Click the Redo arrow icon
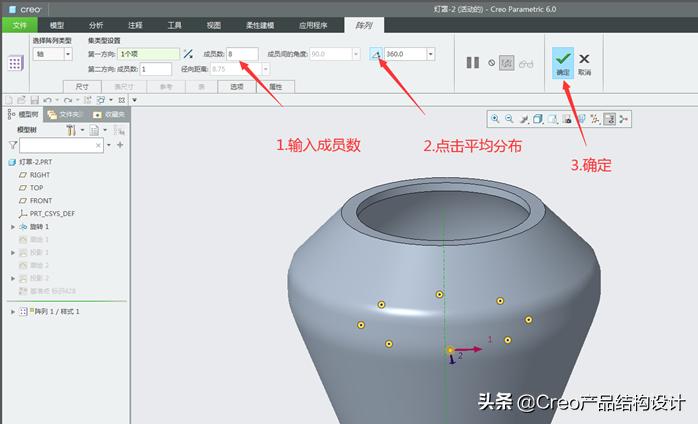 click(x=68, y=100)
